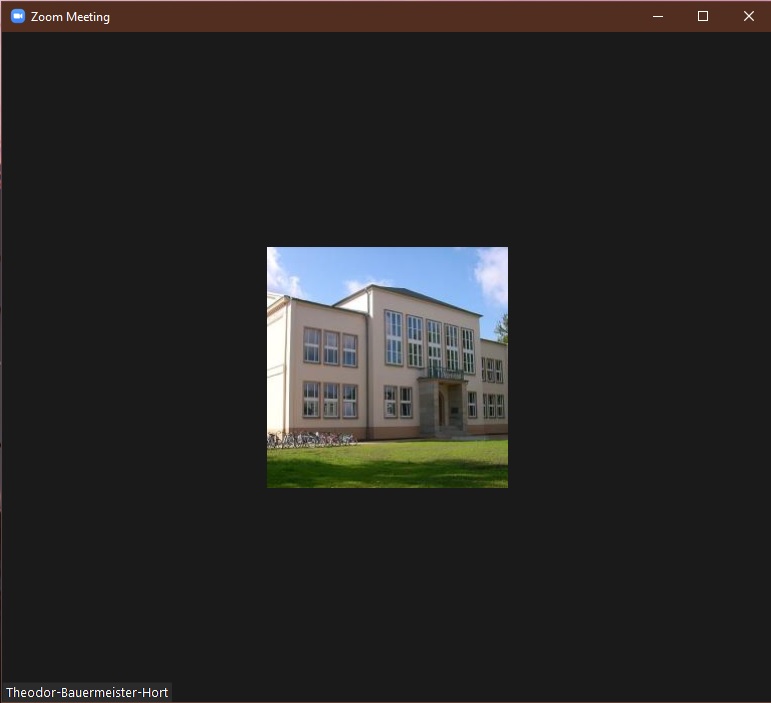Maximize the Zoom Meeting window
The width and height of the screenshot is (771, 703).
703,16
